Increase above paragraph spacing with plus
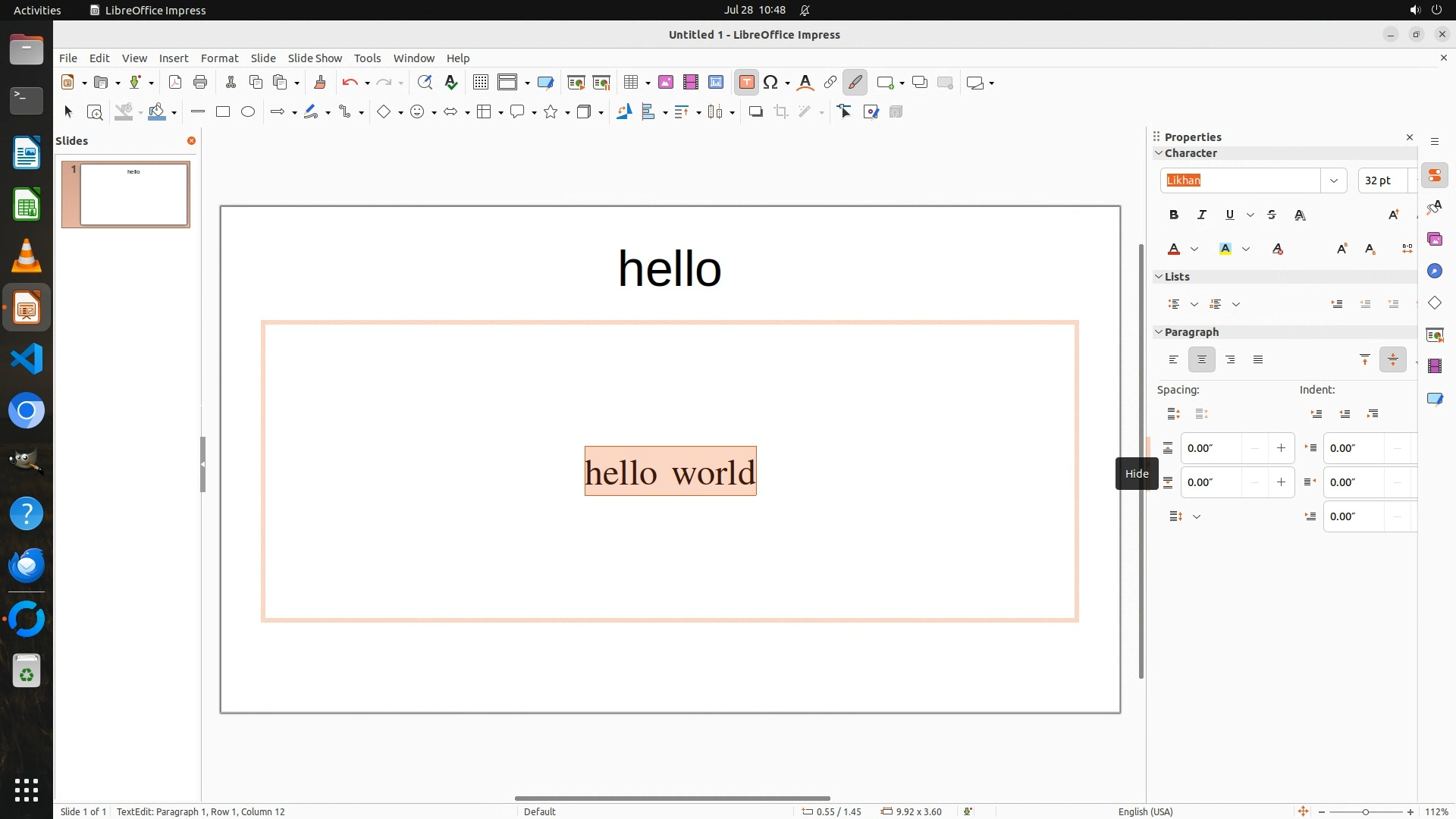The height and width of the screenshot is (819, 1456). pyautogui.click(x=1281, y=448)
